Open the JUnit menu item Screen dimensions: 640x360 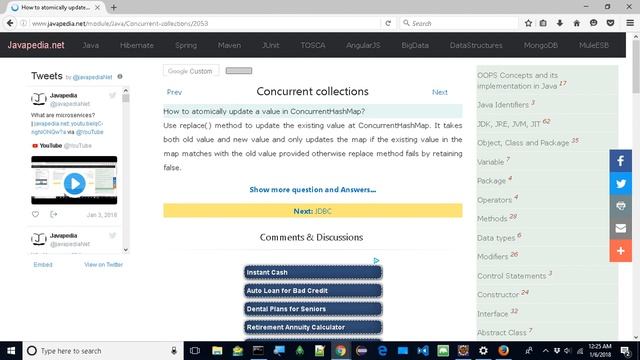pyautogui.click(x=271, y=45)
